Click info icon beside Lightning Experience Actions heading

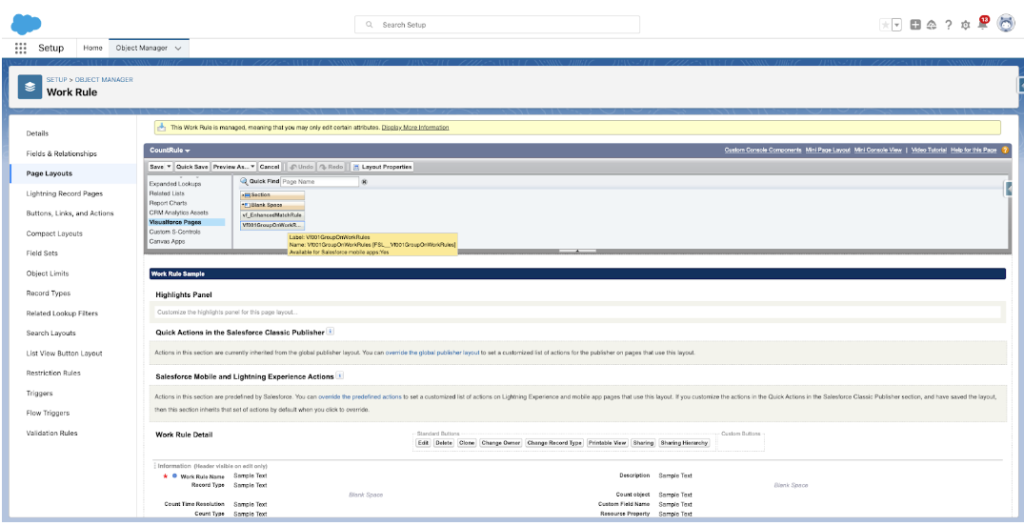(340, 376)
